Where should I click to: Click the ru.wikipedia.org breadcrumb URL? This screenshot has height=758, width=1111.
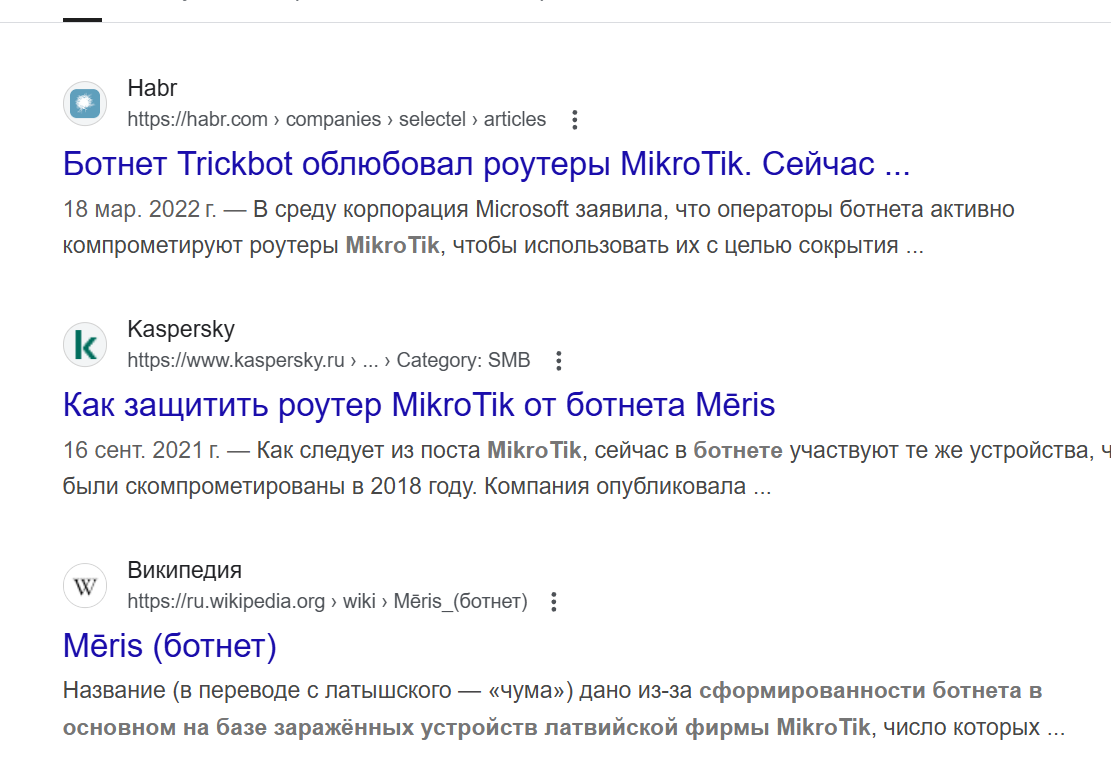point(327,602)
